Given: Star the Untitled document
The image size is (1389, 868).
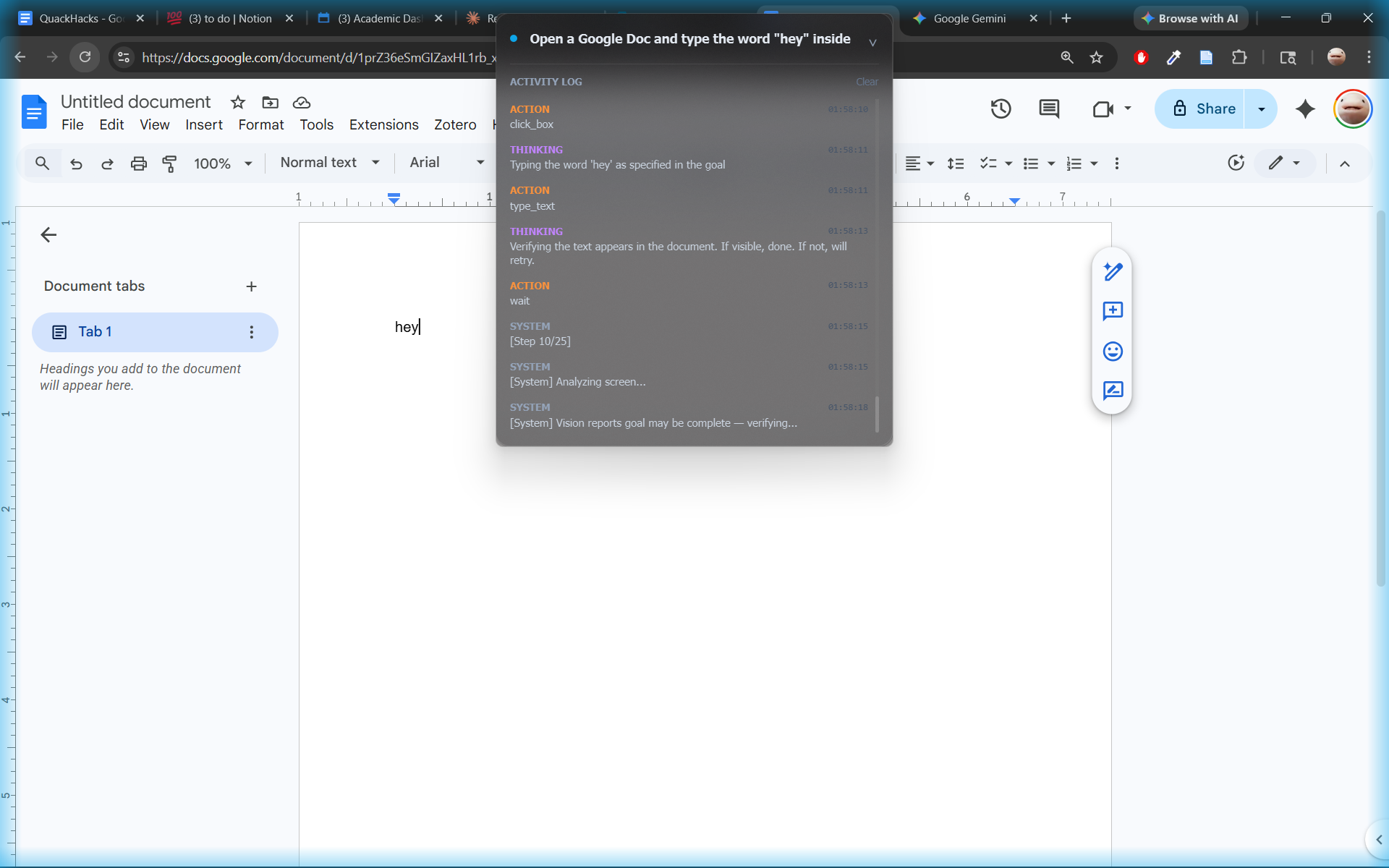Looking at the screenshot, I should [x=238, y=103].
